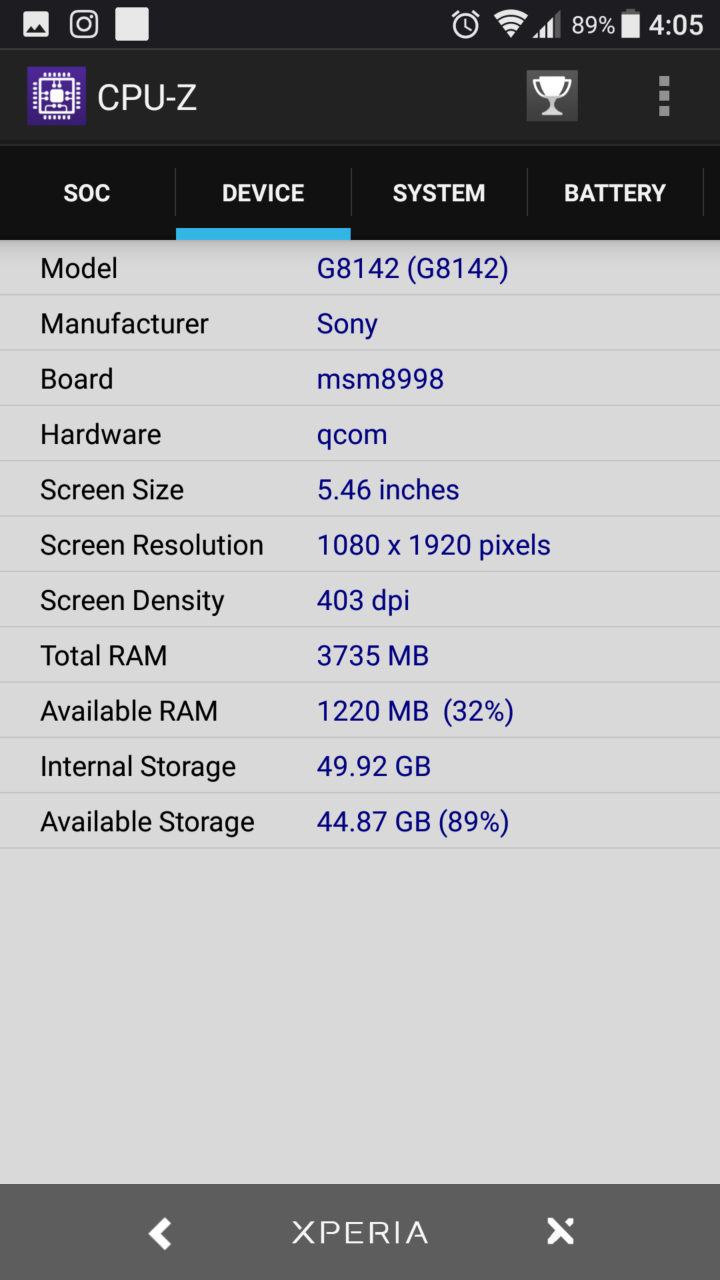
Task: Tap the white square notification icon
Action: [132, 24]
